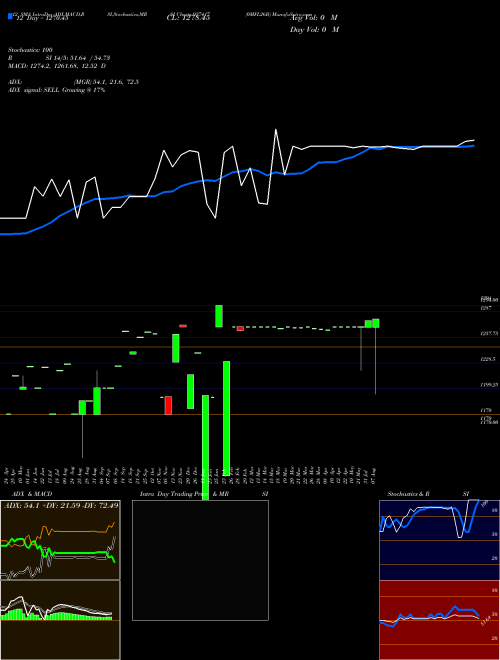Viewport: 500px width, 660px height.
Task: Open the red RSI mini chart
Action: (x=439, y=620)
